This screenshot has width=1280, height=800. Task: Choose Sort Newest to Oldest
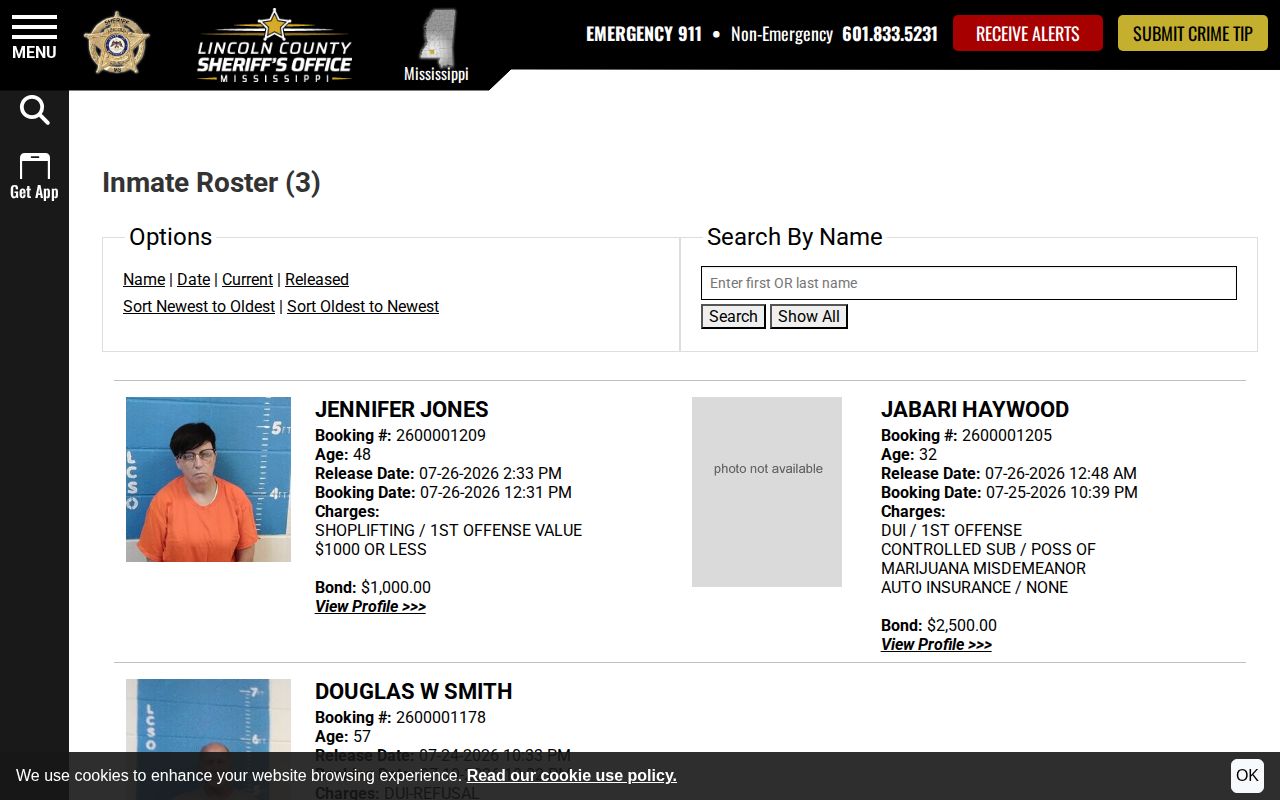tap(199, 306)
